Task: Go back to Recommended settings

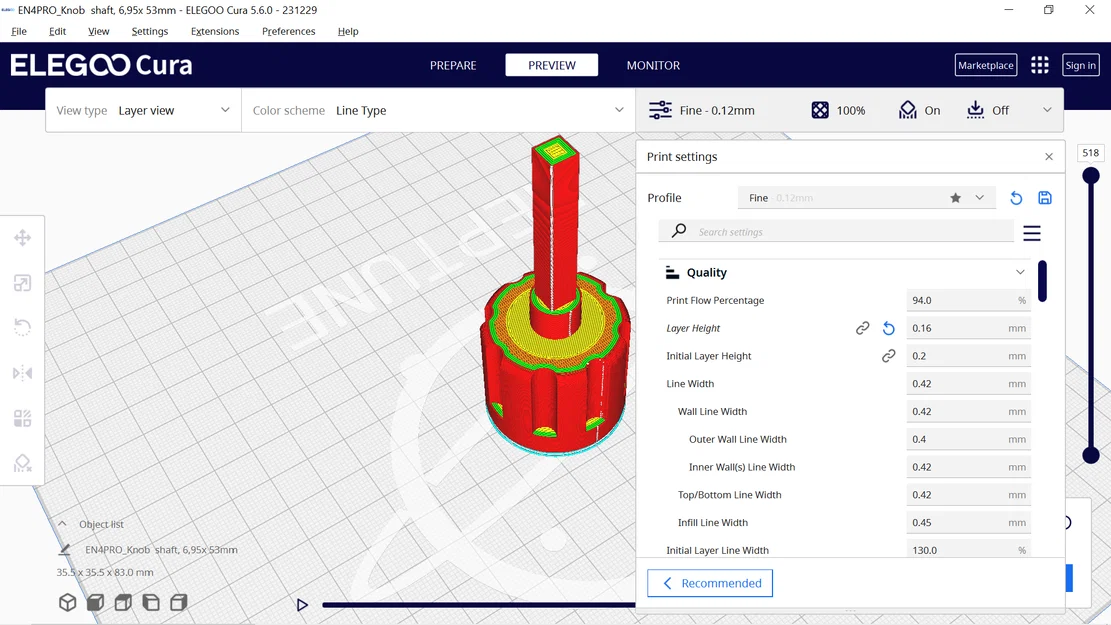Action: click(710, 583)
